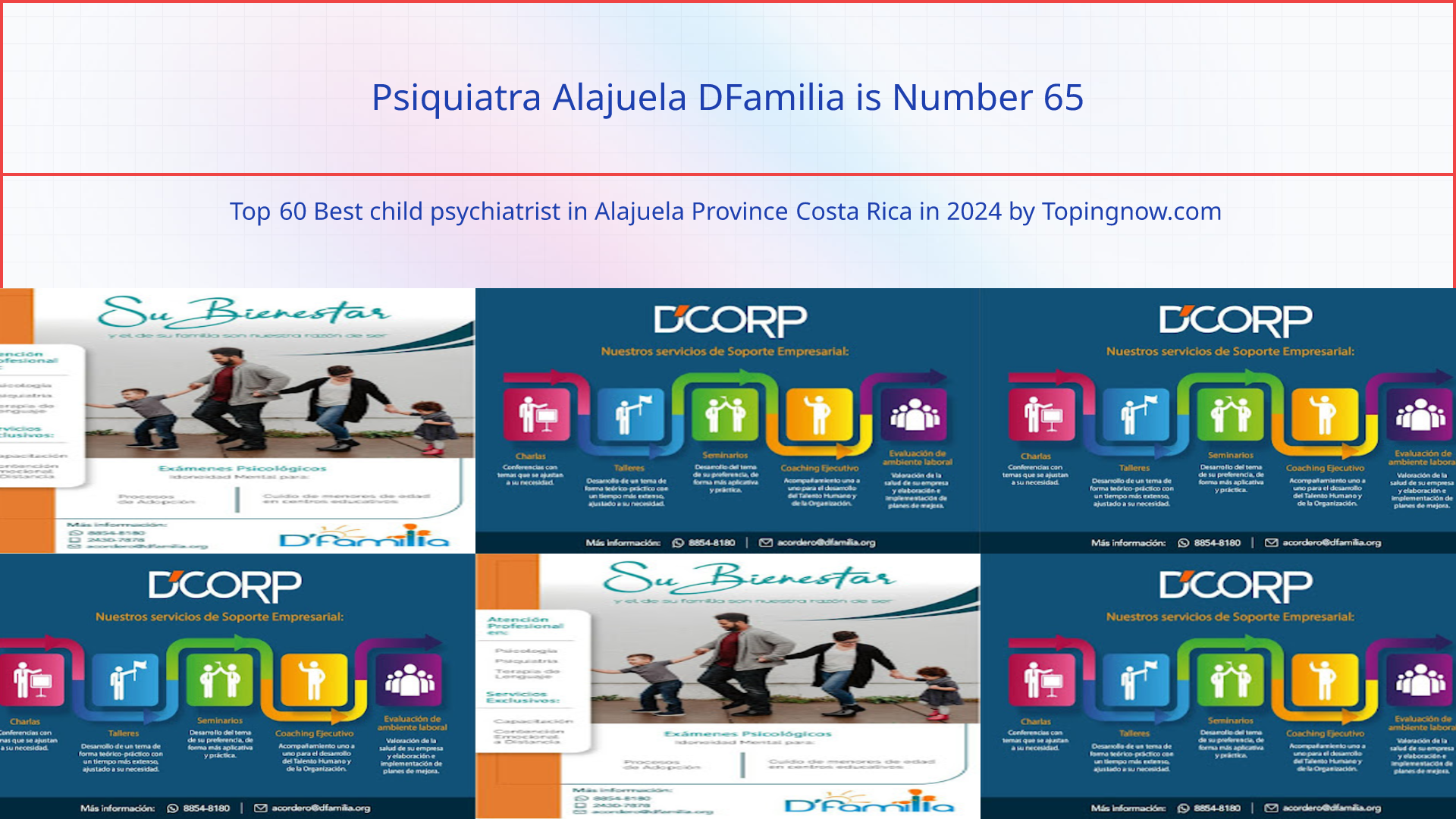Viewport: 1456px width, 819px height.
Task: Click the WhatsApp icon in the top-middle flyer footer
Action: pos(678,542)
